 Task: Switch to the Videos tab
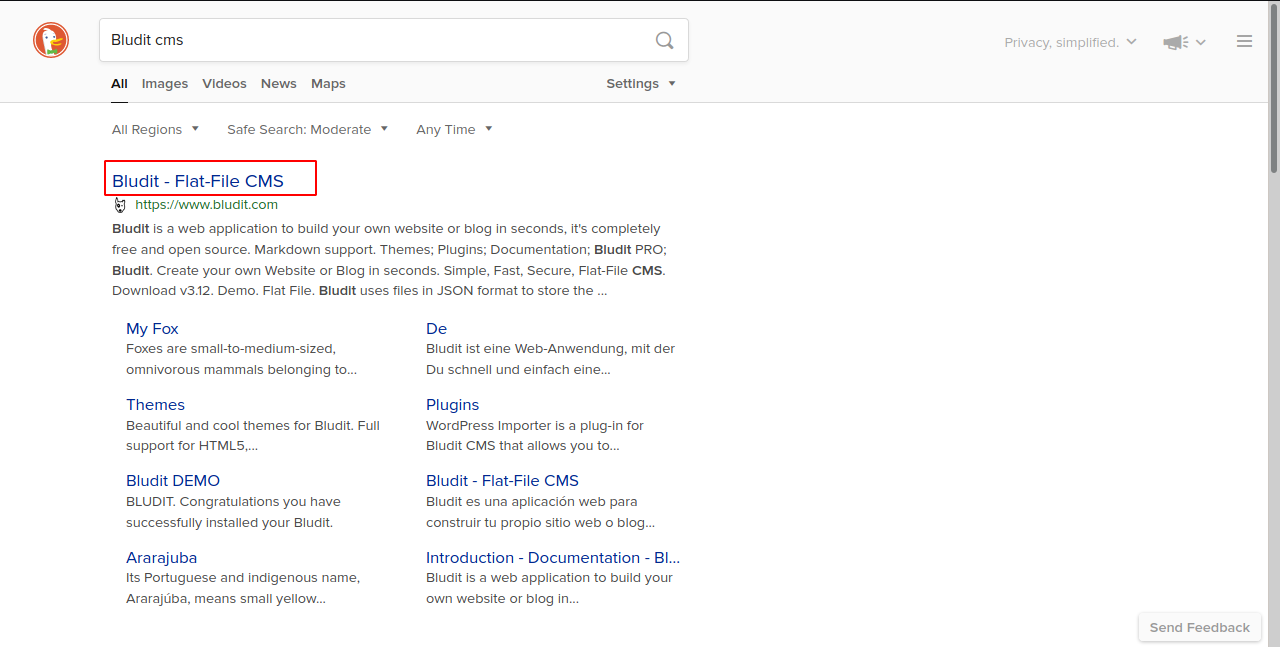(224, 84)
